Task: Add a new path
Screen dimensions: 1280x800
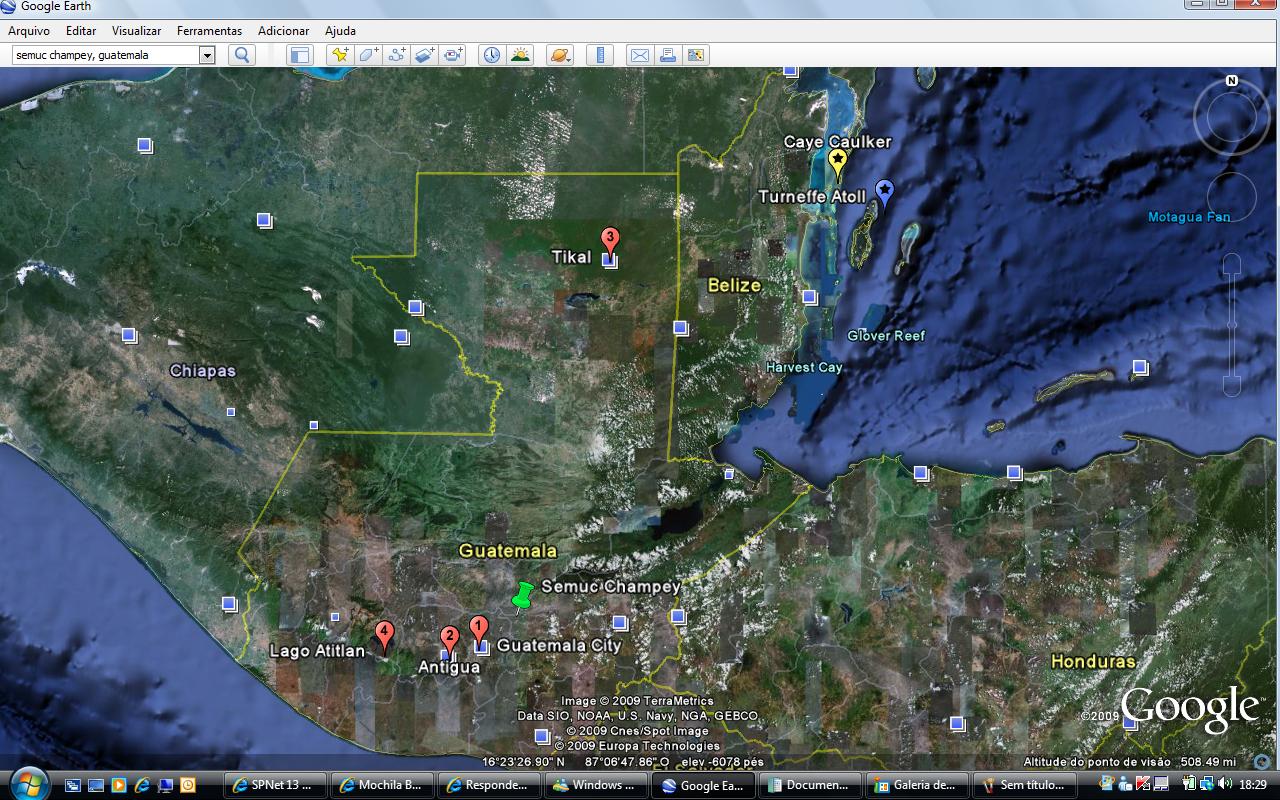Action: click(x=397, y=55)
